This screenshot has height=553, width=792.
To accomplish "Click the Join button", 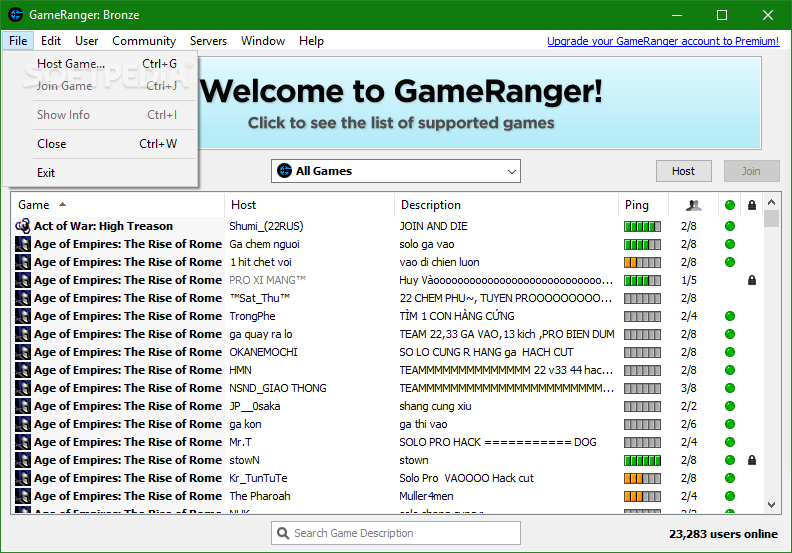I will (x=751, y=171).
